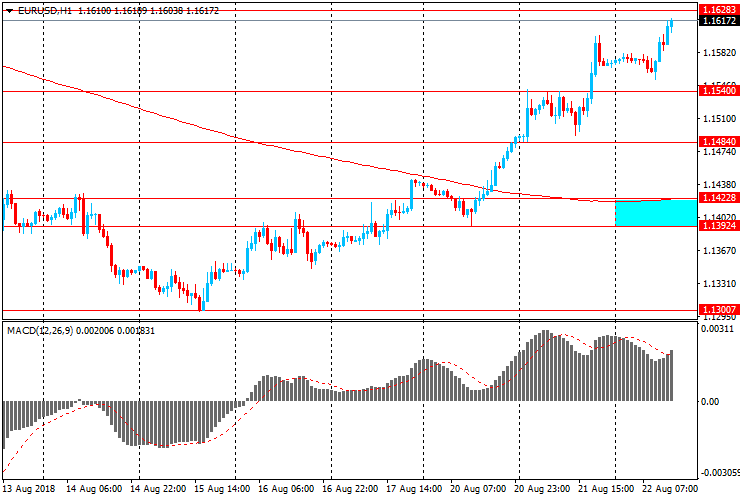Click the 16 Aug 22:00 time label
The image size is (740, 500).
point(350,489)
